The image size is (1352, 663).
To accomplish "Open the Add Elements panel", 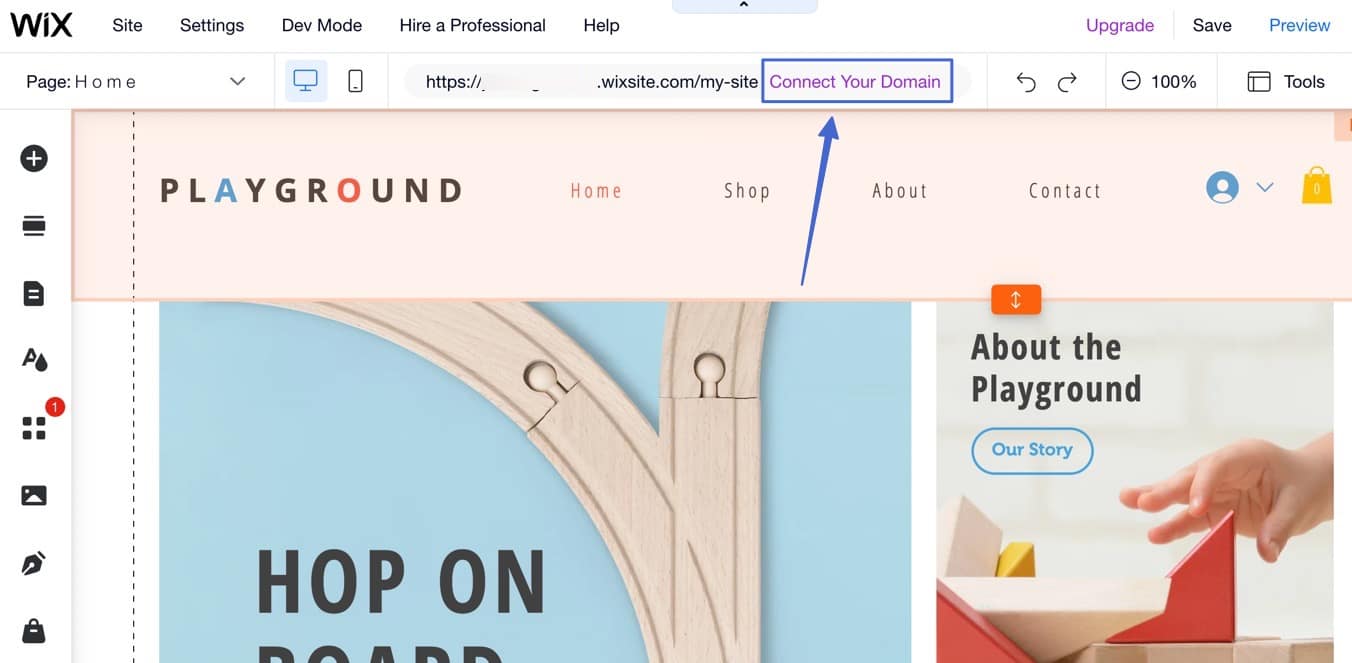I will 34,158.
